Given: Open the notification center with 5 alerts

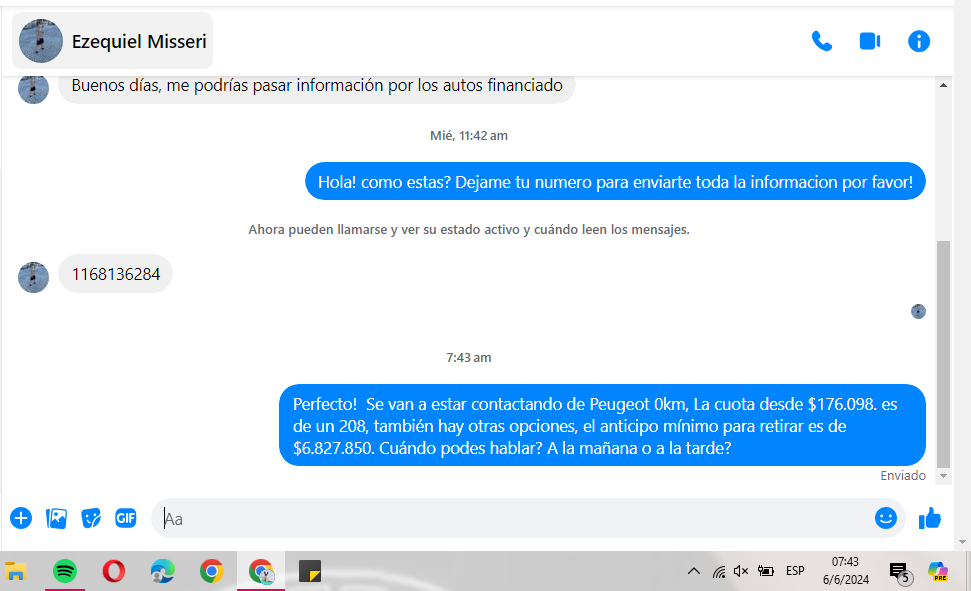Looking at the screenshot, I should (x=900, y=572).
